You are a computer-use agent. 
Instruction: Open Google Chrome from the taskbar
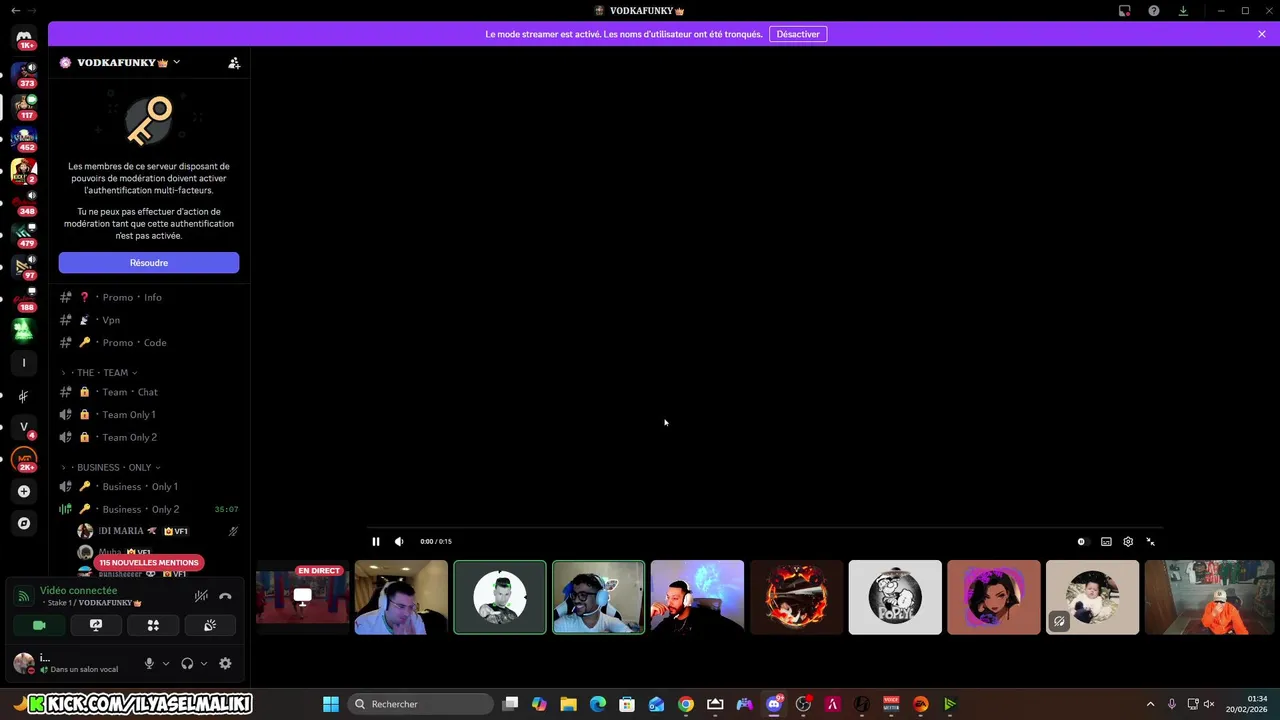pyautogui.click(x=686, y=704)
